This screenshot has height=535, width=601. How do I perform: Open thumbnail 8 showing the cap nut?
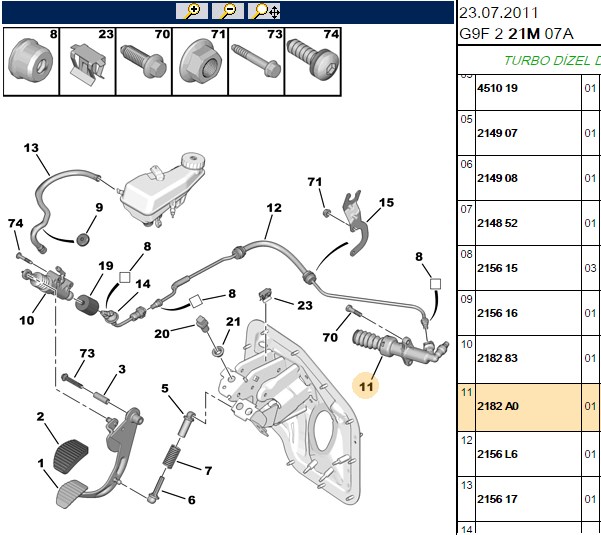click(31, 61)
